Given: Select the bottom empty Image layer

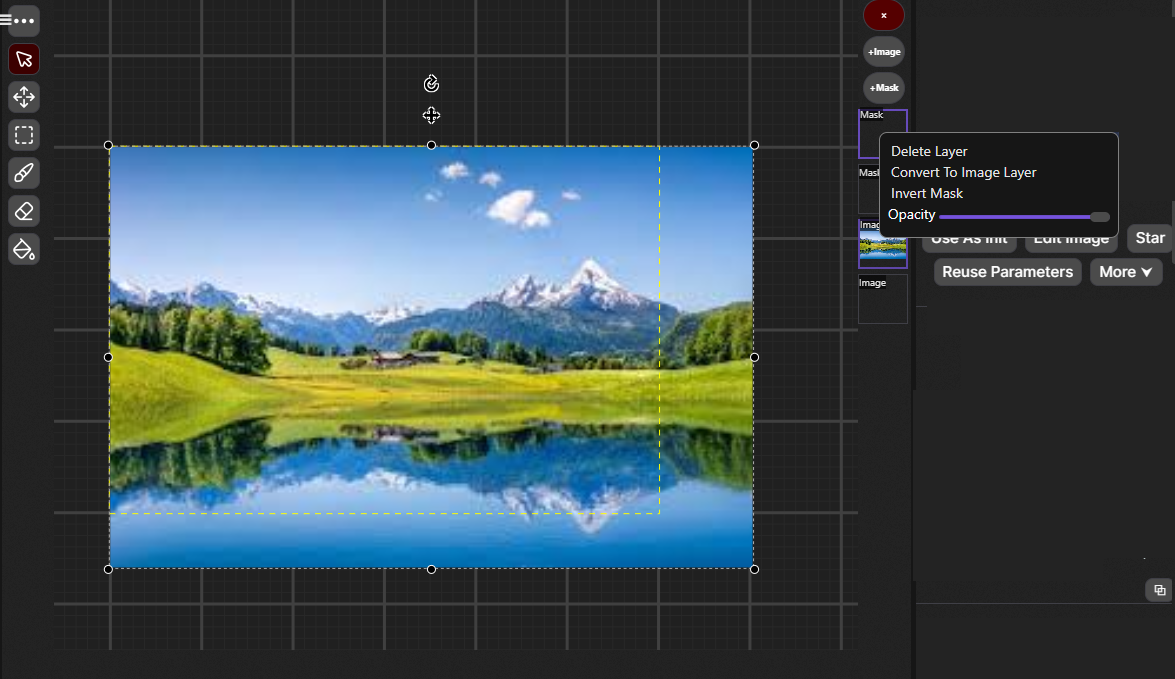Looking at the screenshot, I should tap(883, 299).
